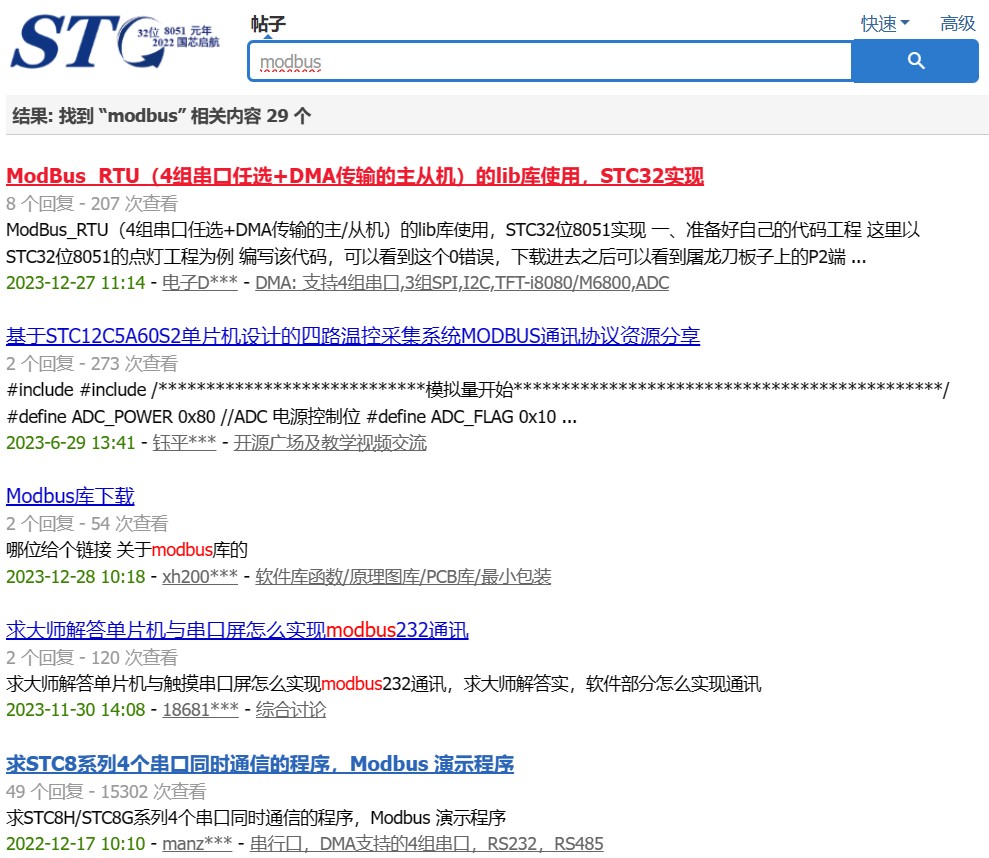Click the snippet starting STC32位8051的点灯工程为例
This screenshot has width=989, height=858.
coord(436,257)
